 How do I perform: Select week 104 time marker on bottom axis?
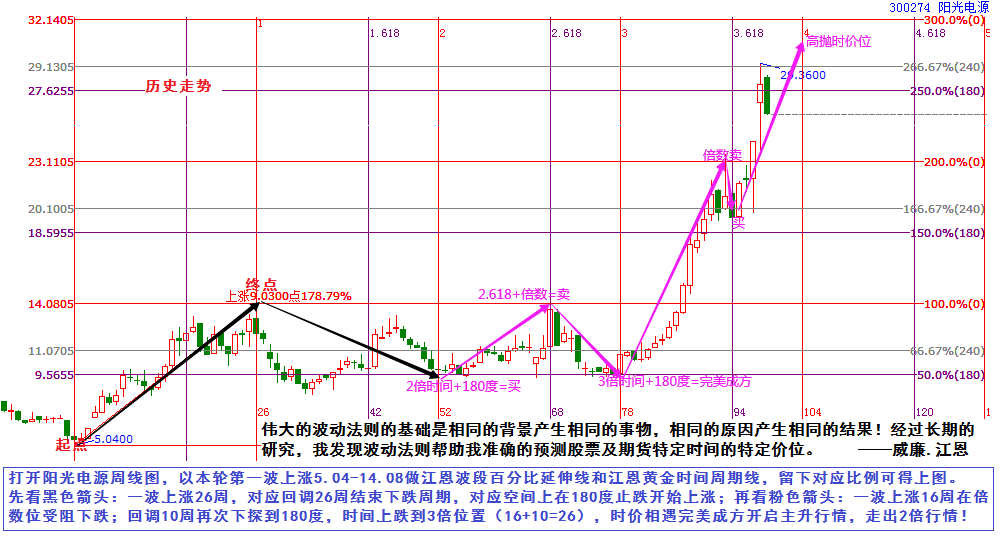[813, 412]
